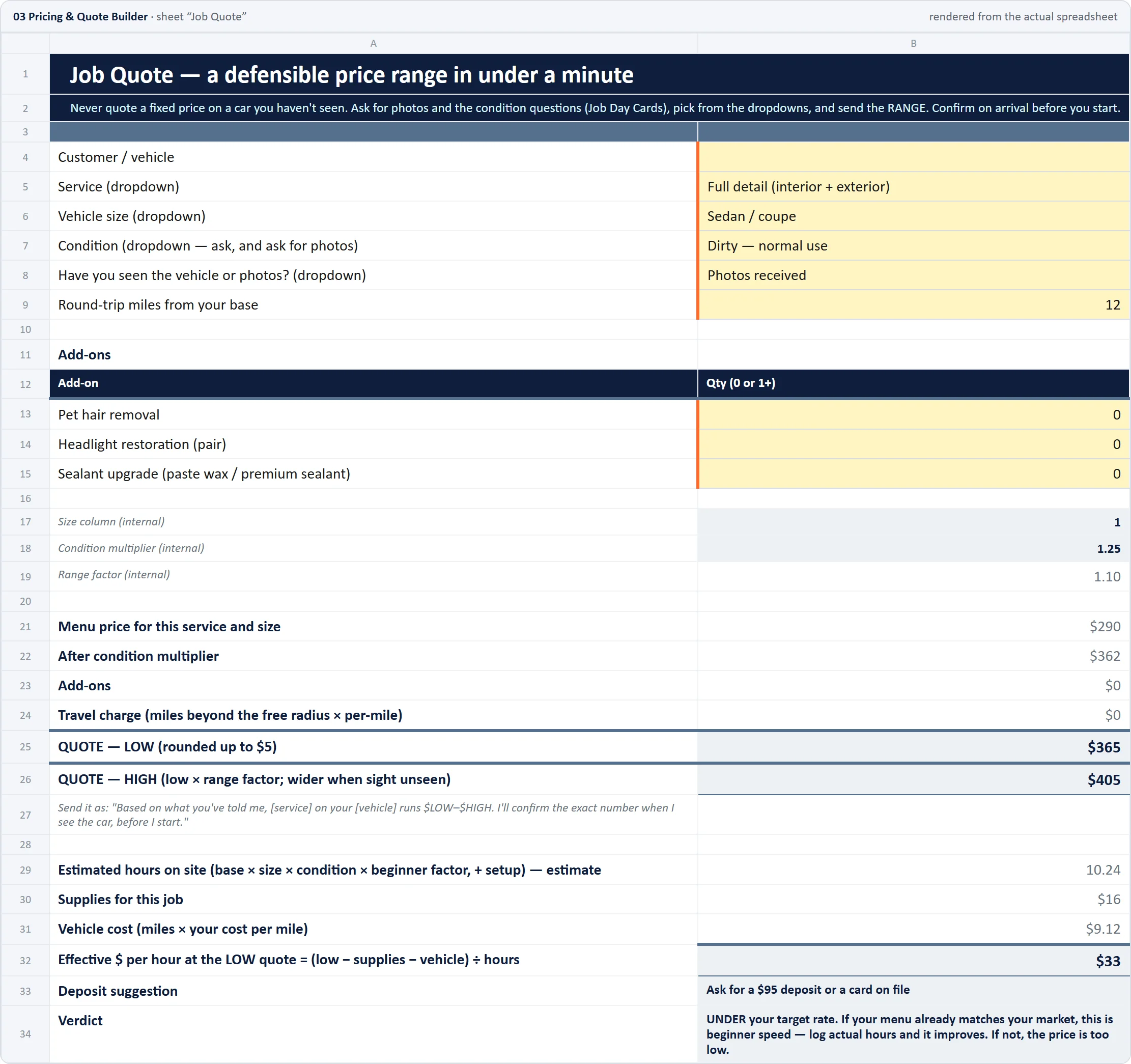Select column B header

pos(914,43)
